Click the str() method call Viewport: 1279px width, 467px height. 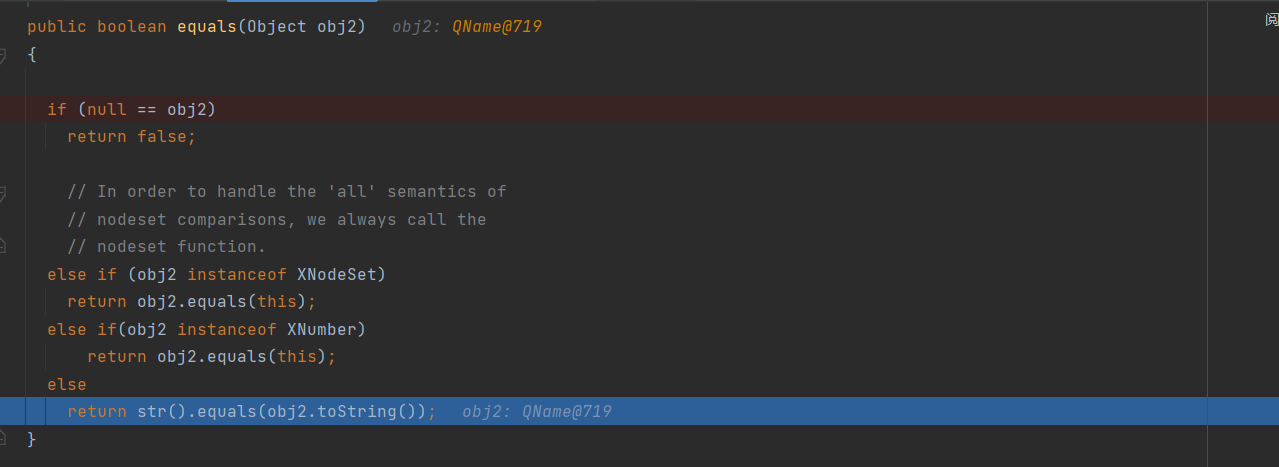pyautogui.click(x=156, y=411)
